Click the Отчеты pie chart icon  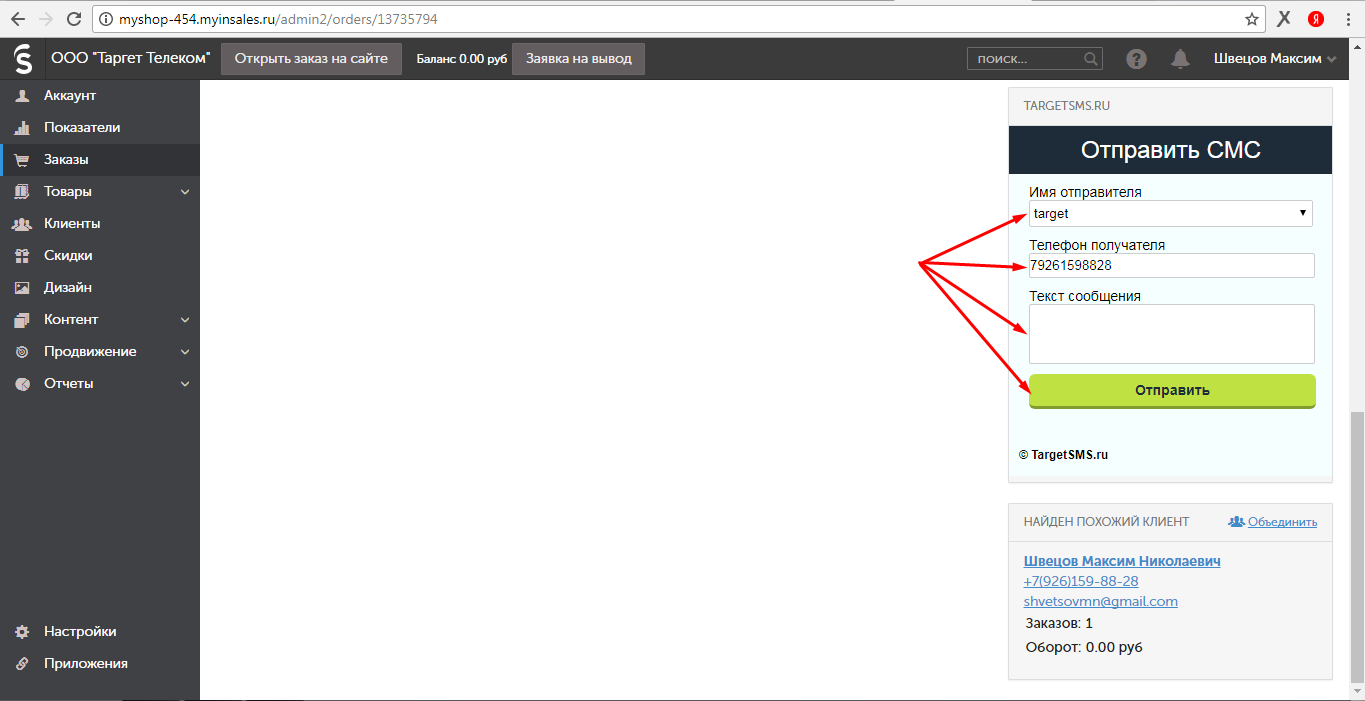click(22, 384)
